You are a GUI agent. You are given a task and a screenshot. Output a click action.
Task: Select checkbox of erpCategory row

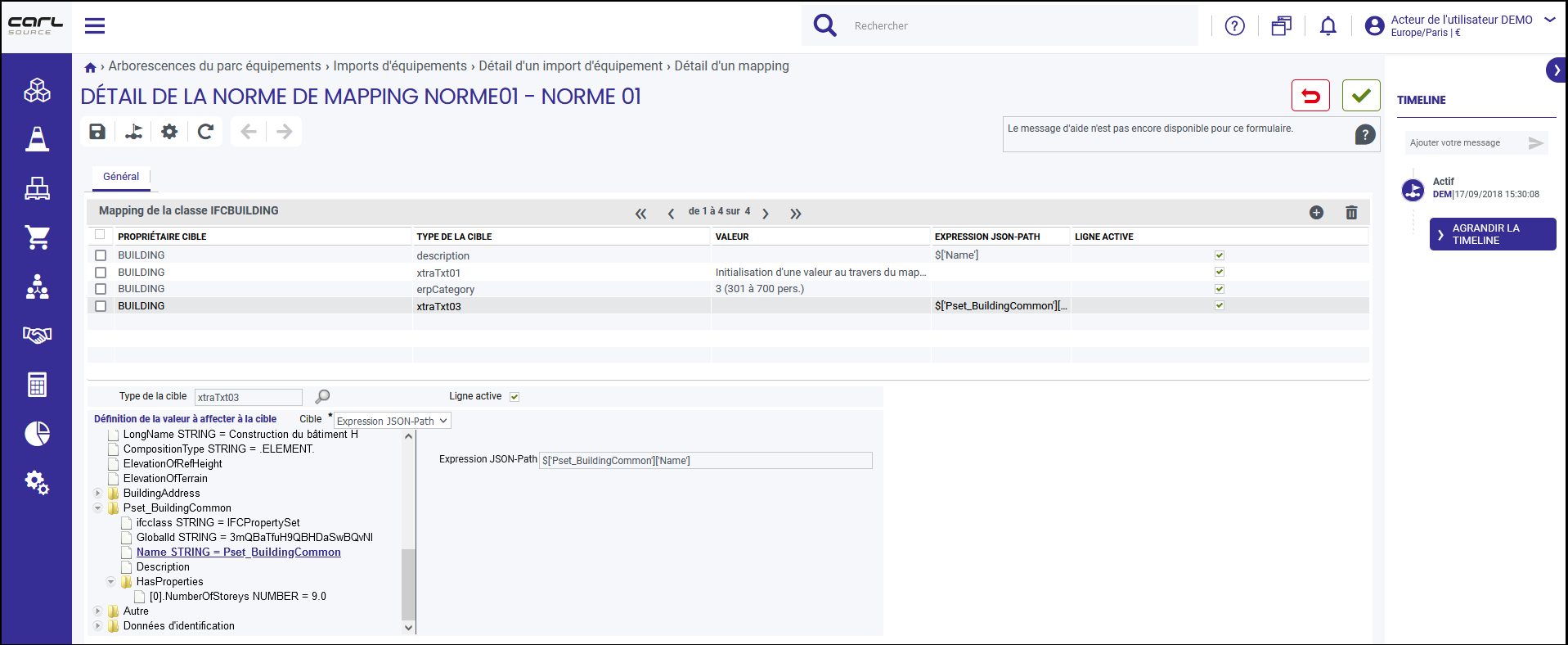tap(101, 289)
